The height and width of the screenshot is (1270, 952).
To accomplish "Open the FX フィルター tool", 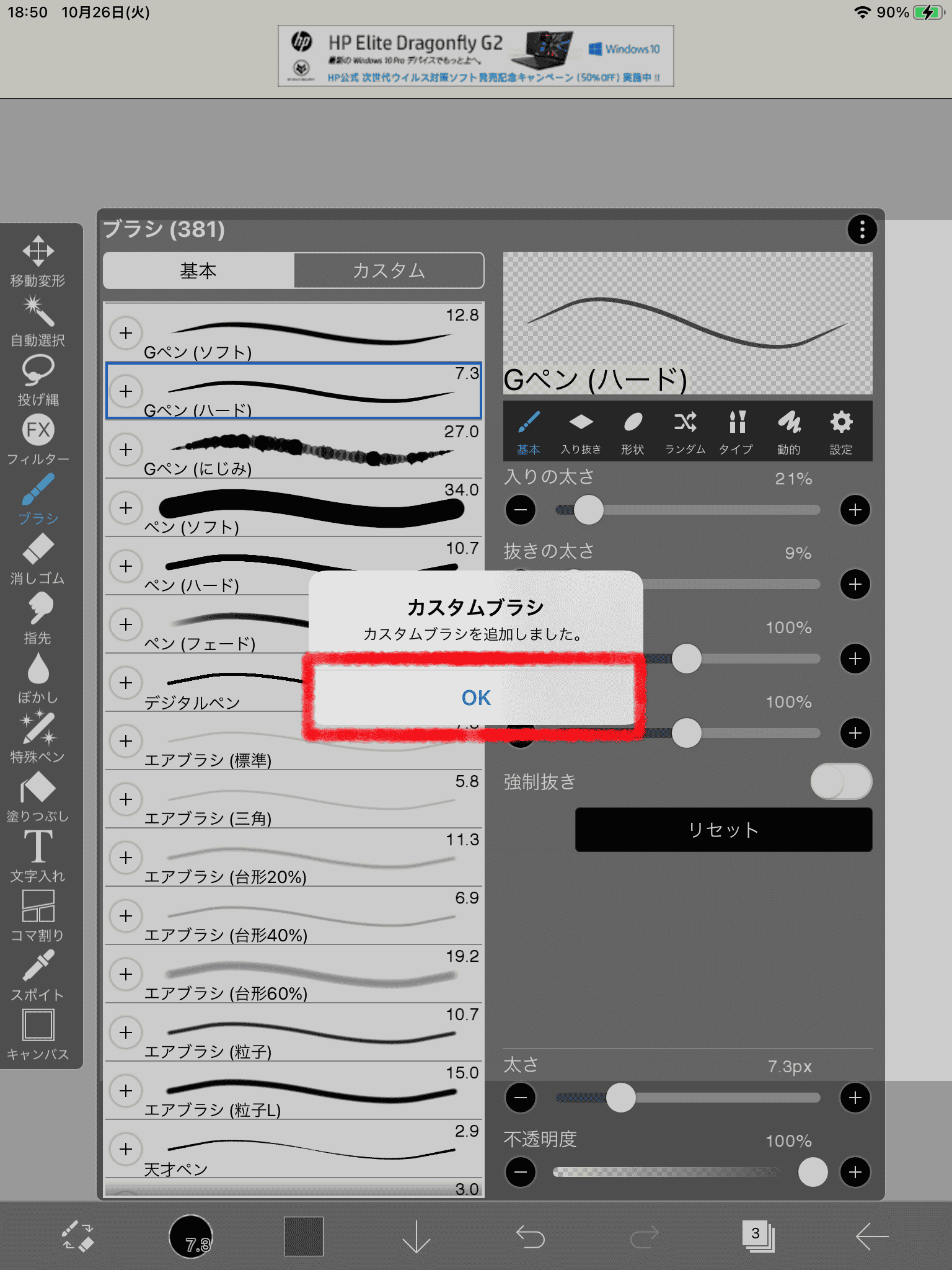I will tap(38, 439).
